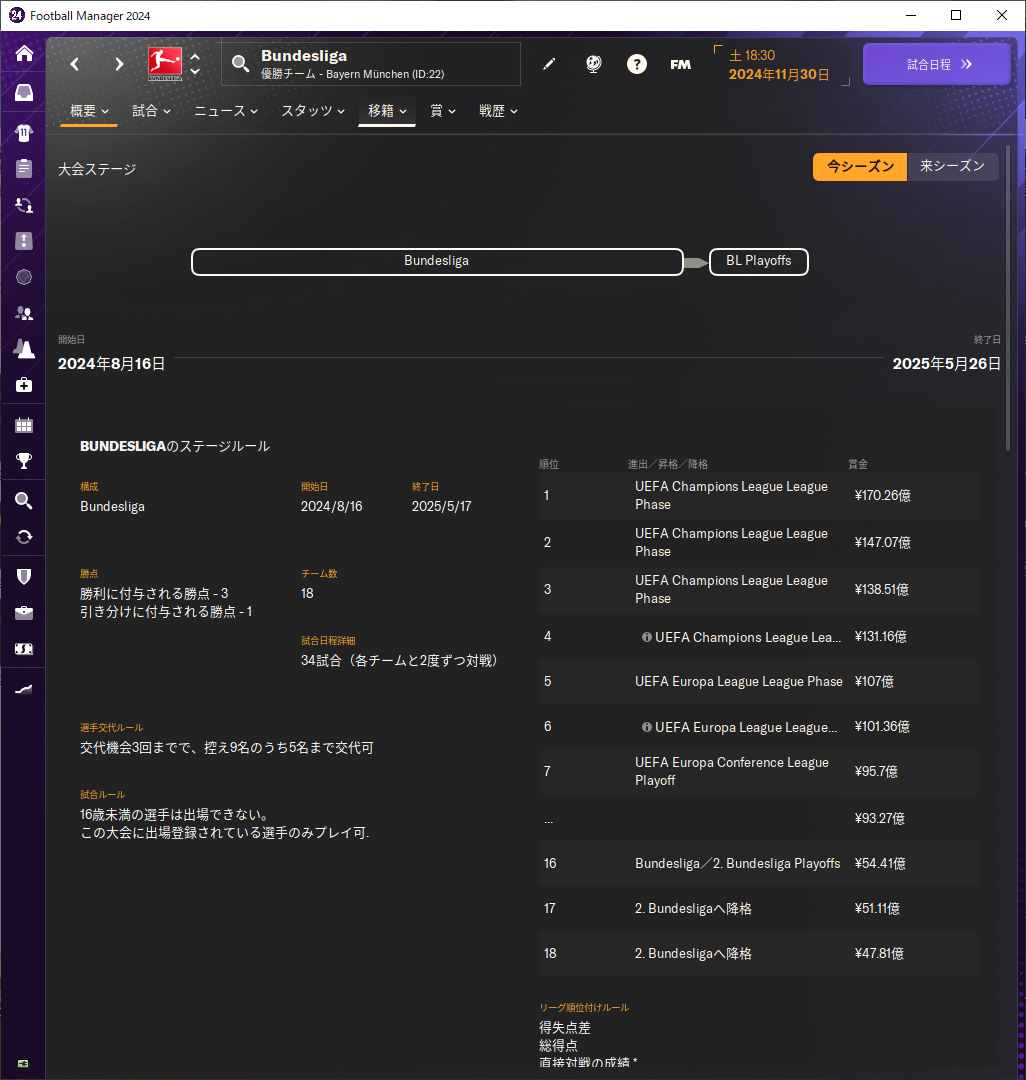
Task: Open Squad via the shirt icon
Action: point(24,132)
